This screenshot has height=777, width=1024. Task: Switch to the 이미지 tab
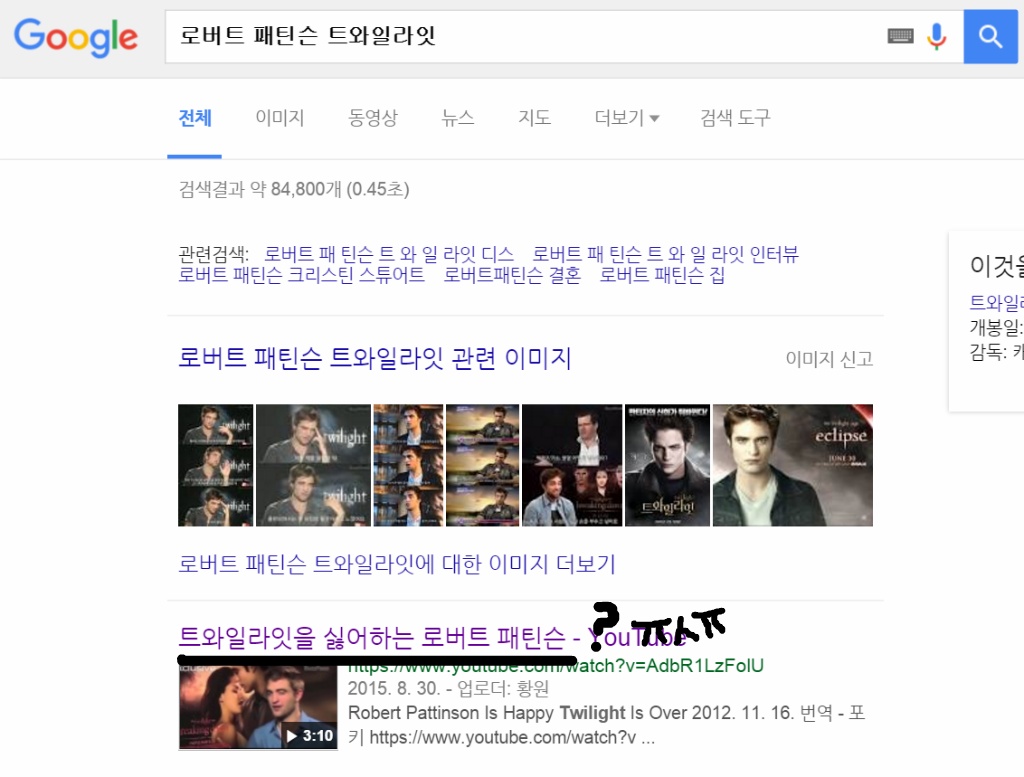[x=280, y=118]
